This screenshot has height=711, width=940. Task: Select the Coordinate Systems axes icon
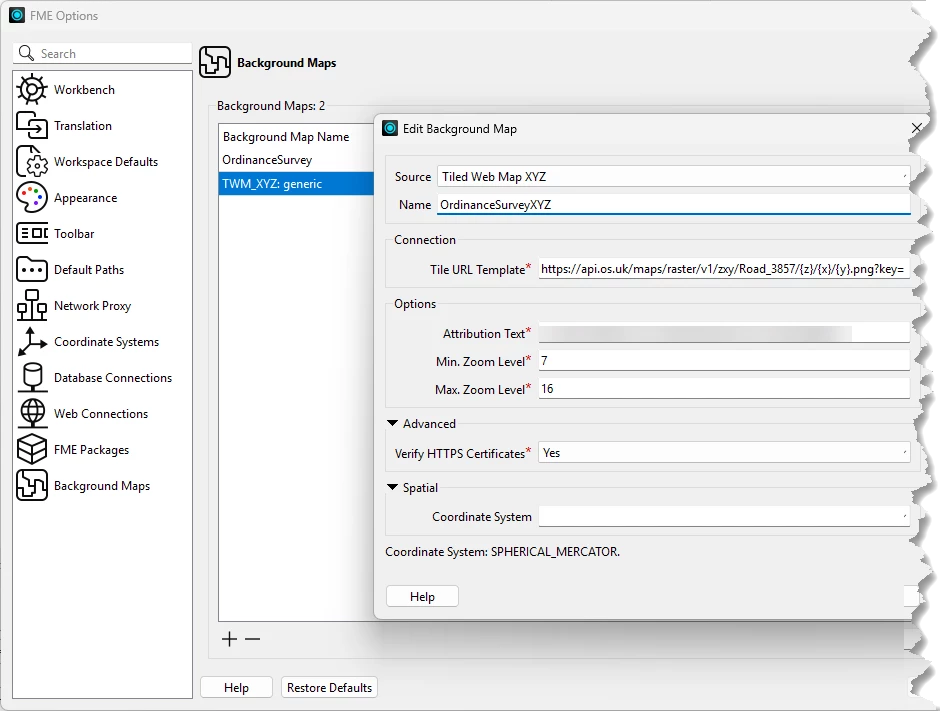(32, 342)
